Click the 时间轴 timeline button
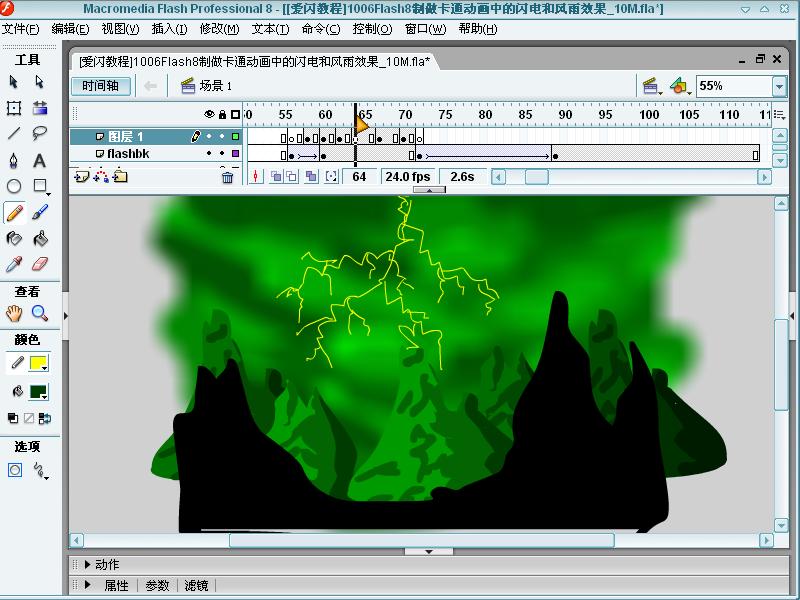 (x=101, y=86)
